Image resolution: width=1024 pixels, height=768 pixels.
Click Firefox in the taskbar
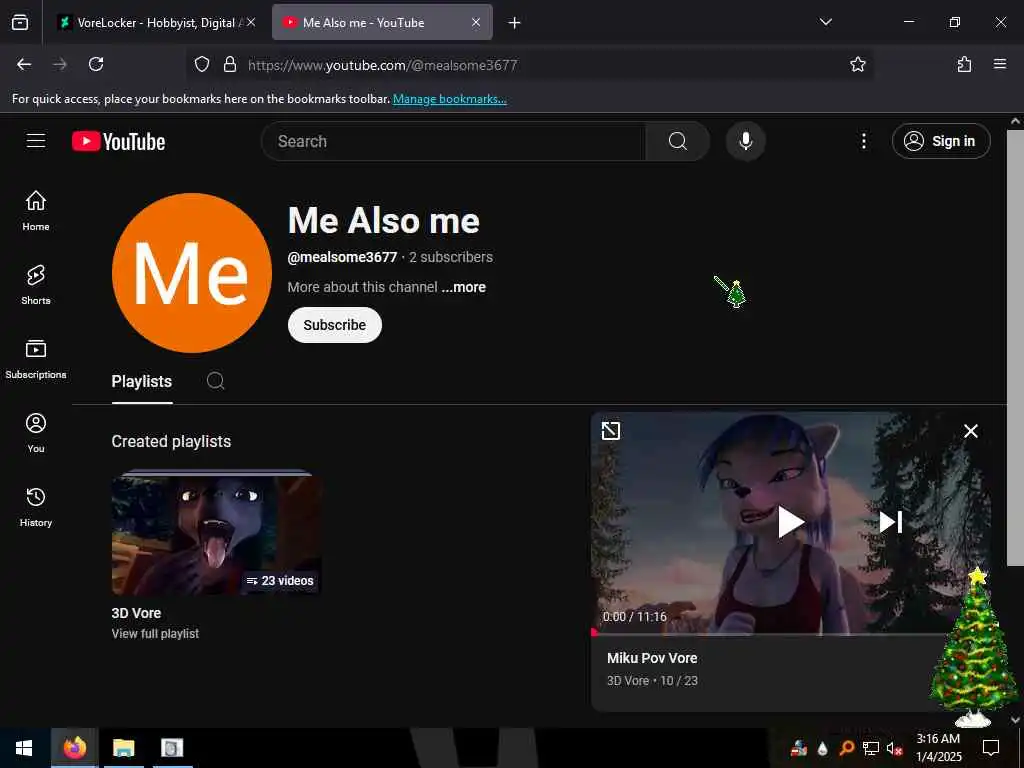(74, 748)
